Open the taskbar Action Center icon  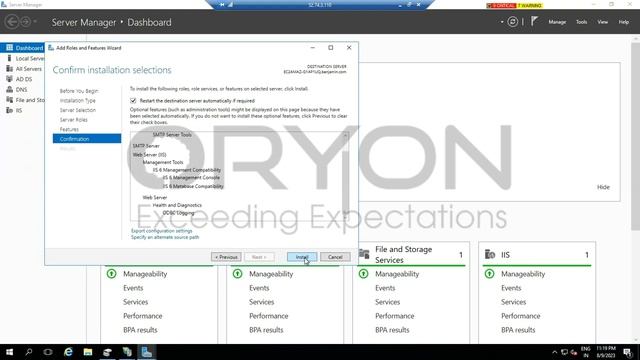coord(627,352)
